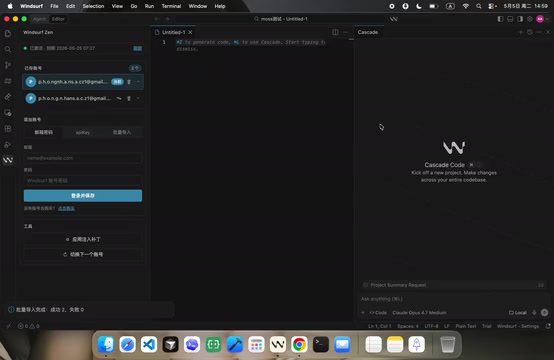This screenshot has height=360, width=554.
Task: Click the email input name@example.com field
Action: (x=83, y=158)
